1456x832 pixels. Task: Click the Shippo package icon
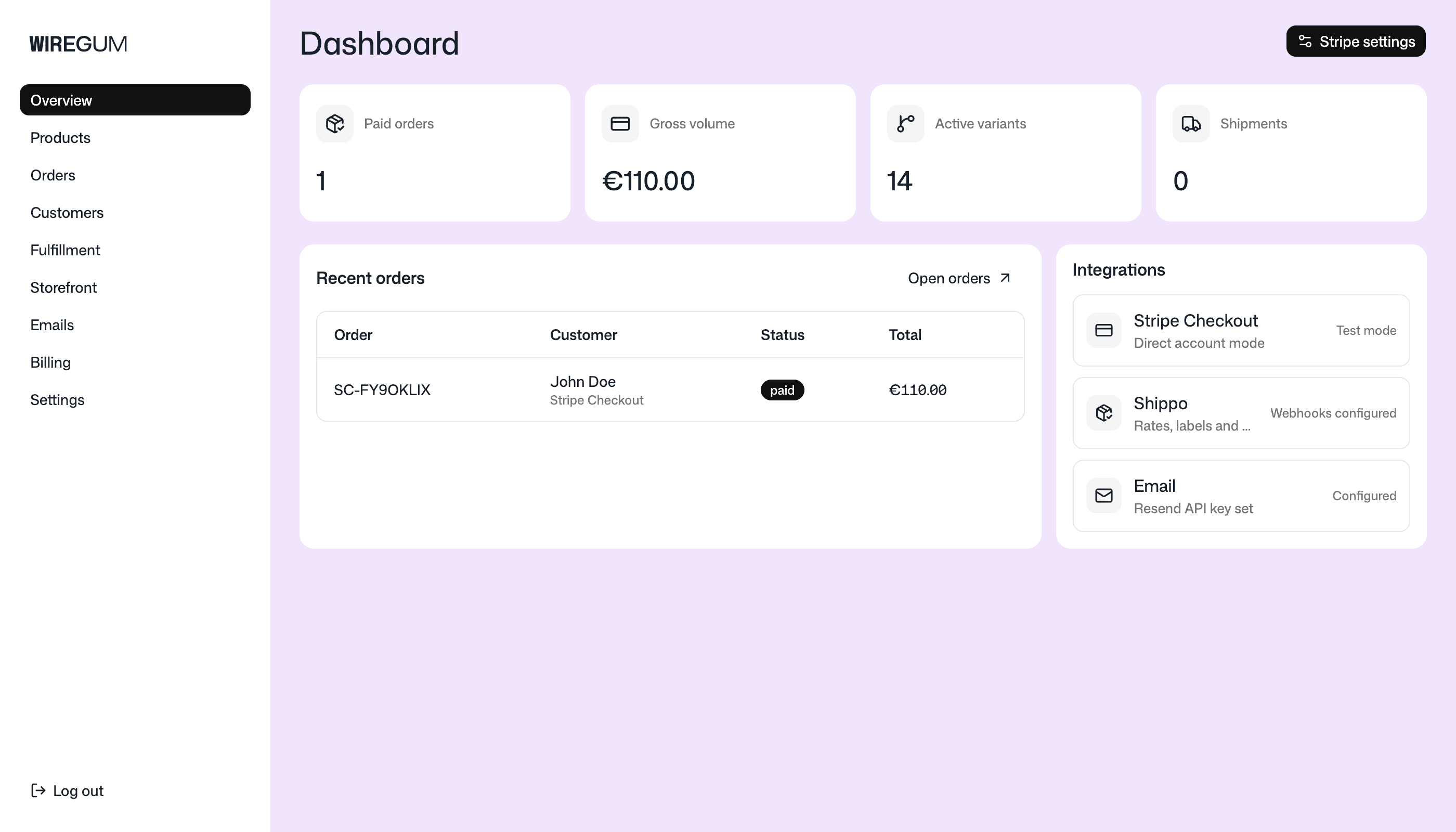point(1103,412)
